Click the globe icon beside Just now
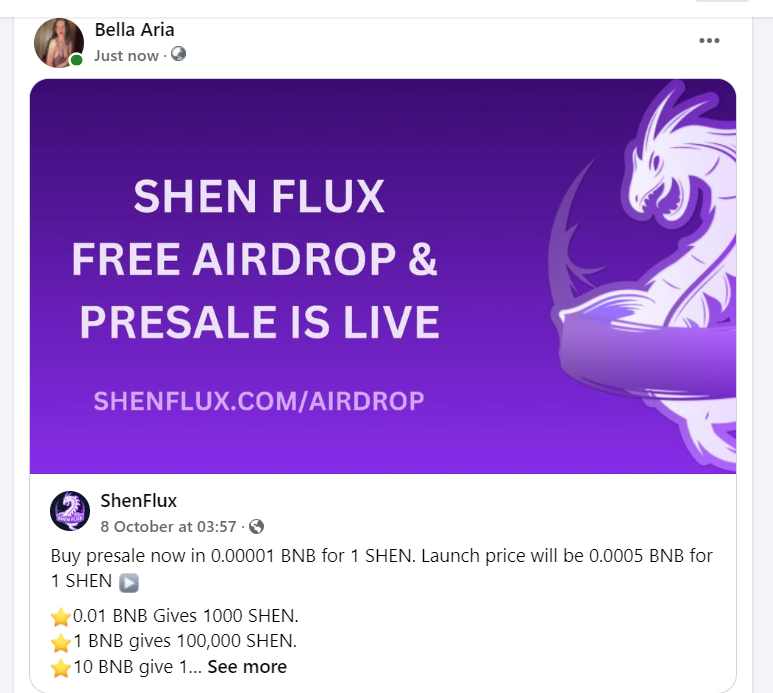This screenshot has height=693, width=773. [178, 54]
